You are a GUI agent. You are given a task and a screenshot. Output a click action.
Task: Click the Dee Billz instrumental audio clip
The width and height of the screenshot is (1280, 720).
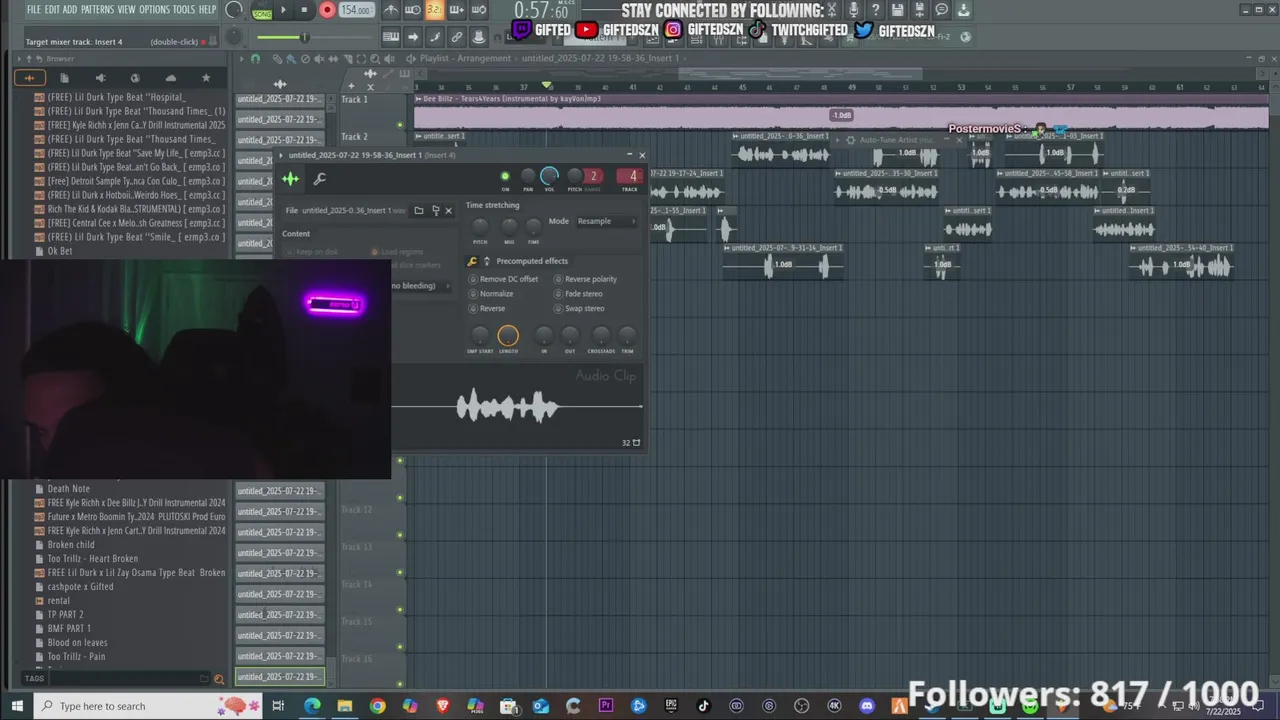[x=841, y=112]
